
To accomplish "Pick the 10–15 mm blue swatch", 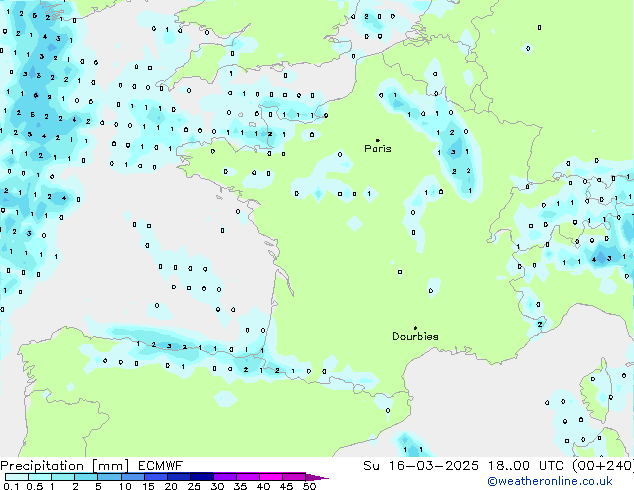I will pyautogui.click(x=132, y=477).
